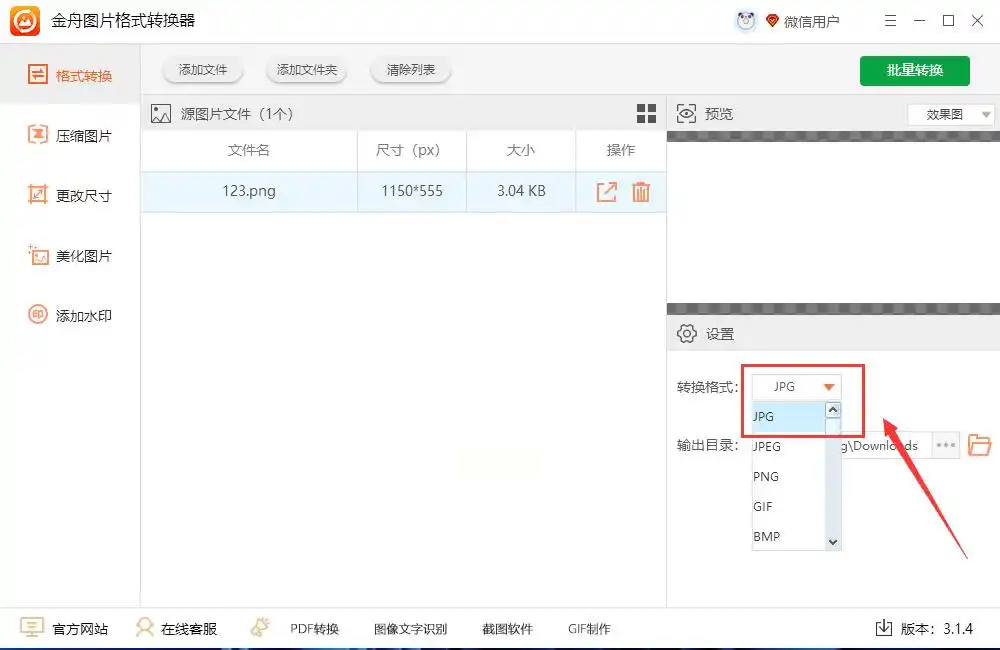Click the export icon for 123.png

pyautogui.click(x=606, y=192)
